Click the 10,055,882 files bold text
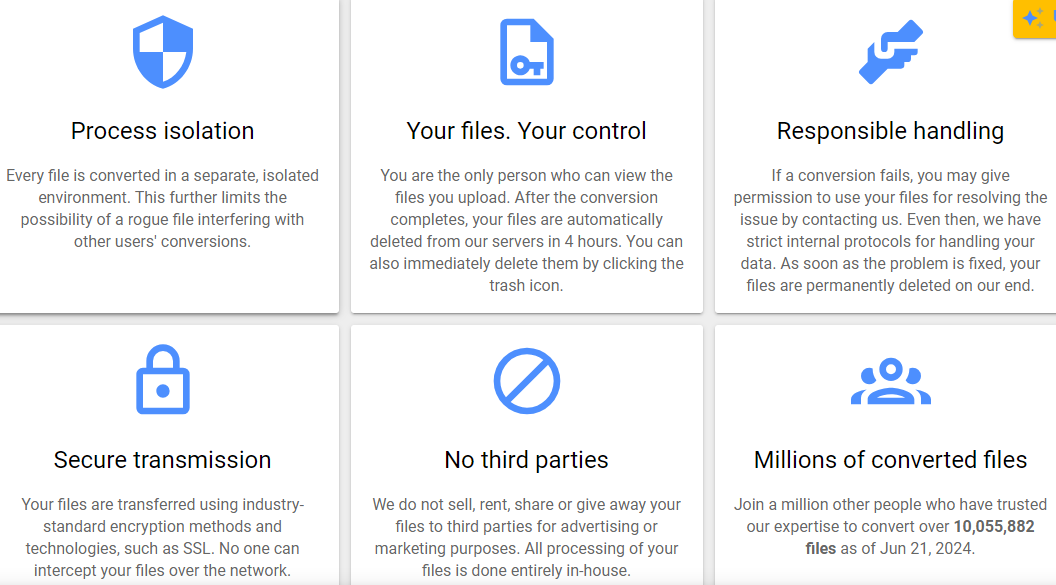Image resolution: width=1056 pixels, height=585 pixels. tap(920, 537)
